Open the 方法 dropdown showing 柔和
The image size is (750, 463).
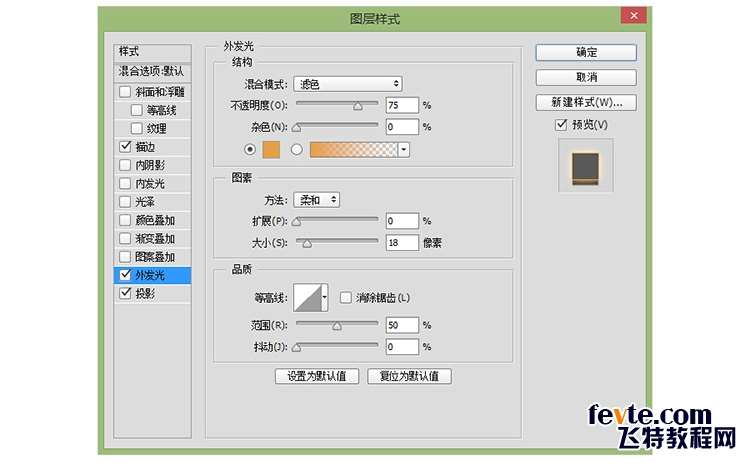click(x=317, y=199)
